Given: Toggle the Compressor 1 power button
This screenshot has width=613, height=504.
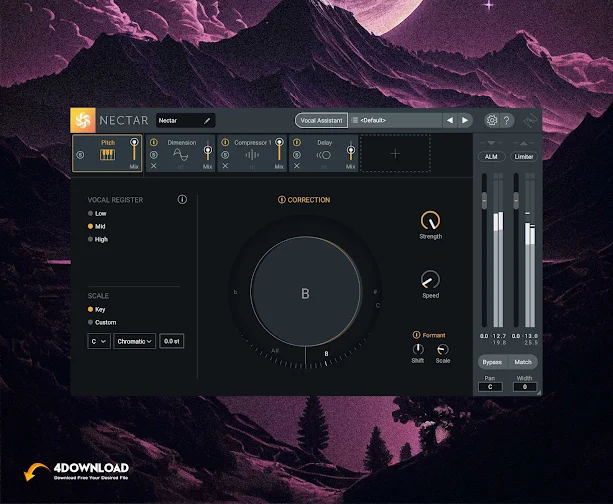Looking at the screenshot, I should [x=225, y=142].
